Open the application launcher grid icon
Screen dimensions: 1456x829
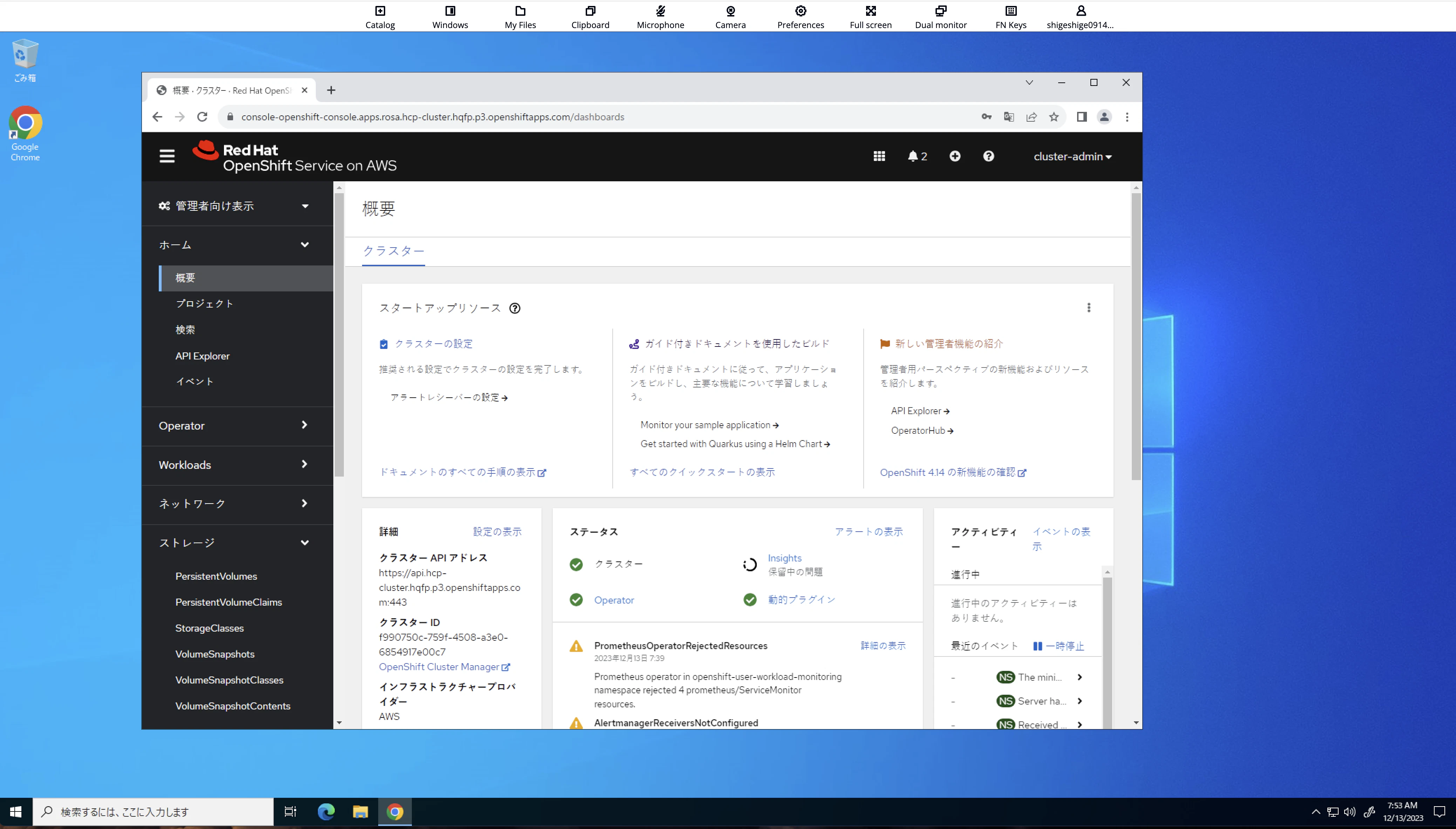[879, 156]
